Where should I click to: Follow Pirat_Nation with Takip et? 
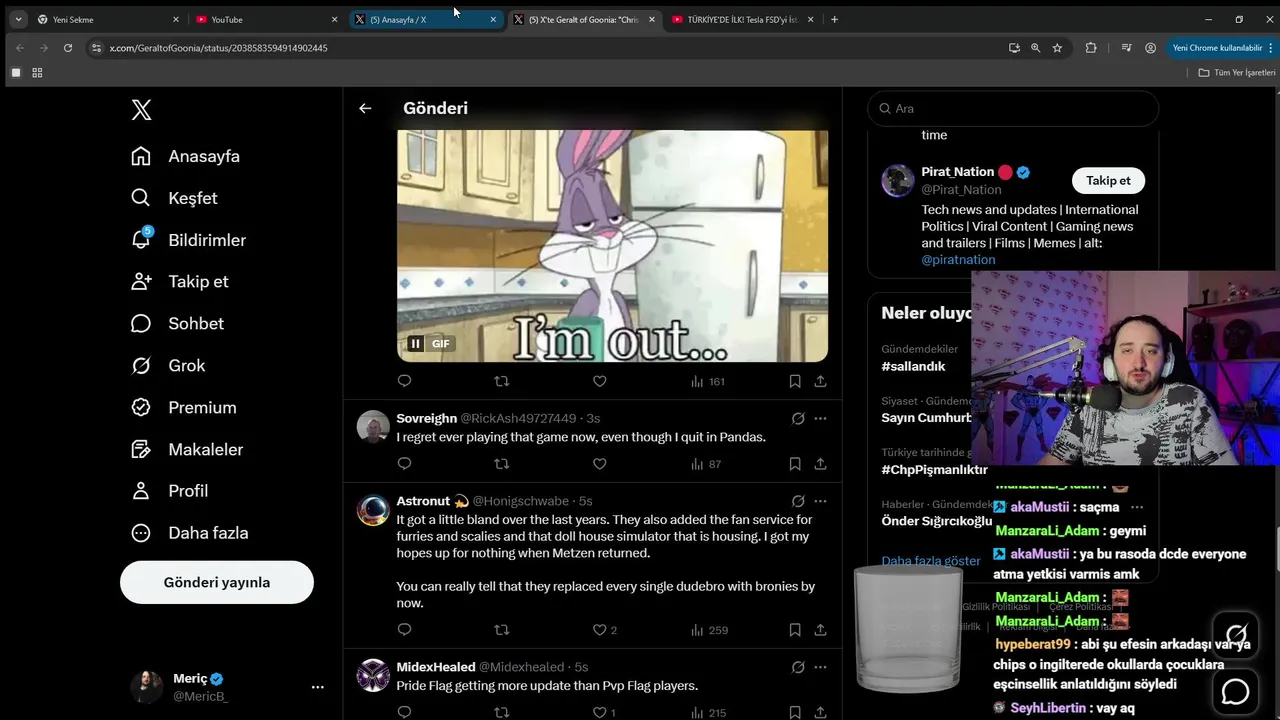pos(1108,180)
